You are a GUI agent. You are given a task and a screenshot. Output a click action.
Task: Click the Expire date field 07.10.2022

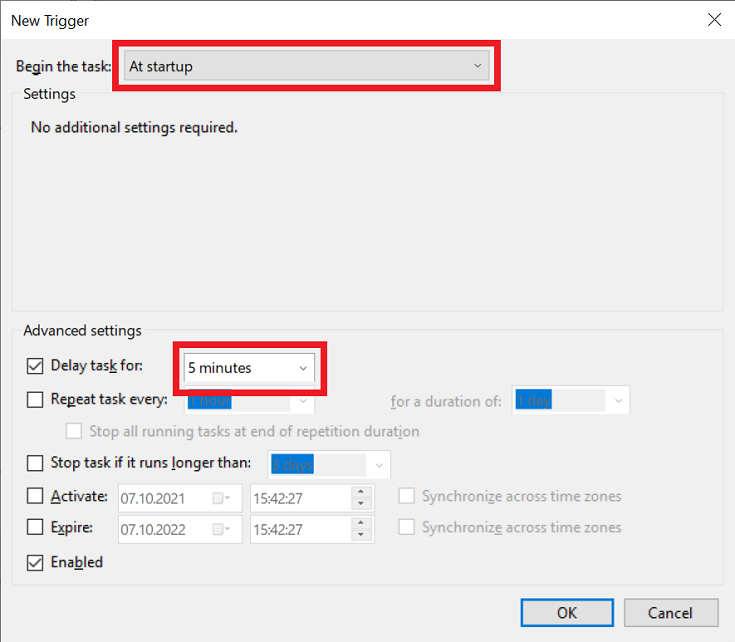click(180, 530)
